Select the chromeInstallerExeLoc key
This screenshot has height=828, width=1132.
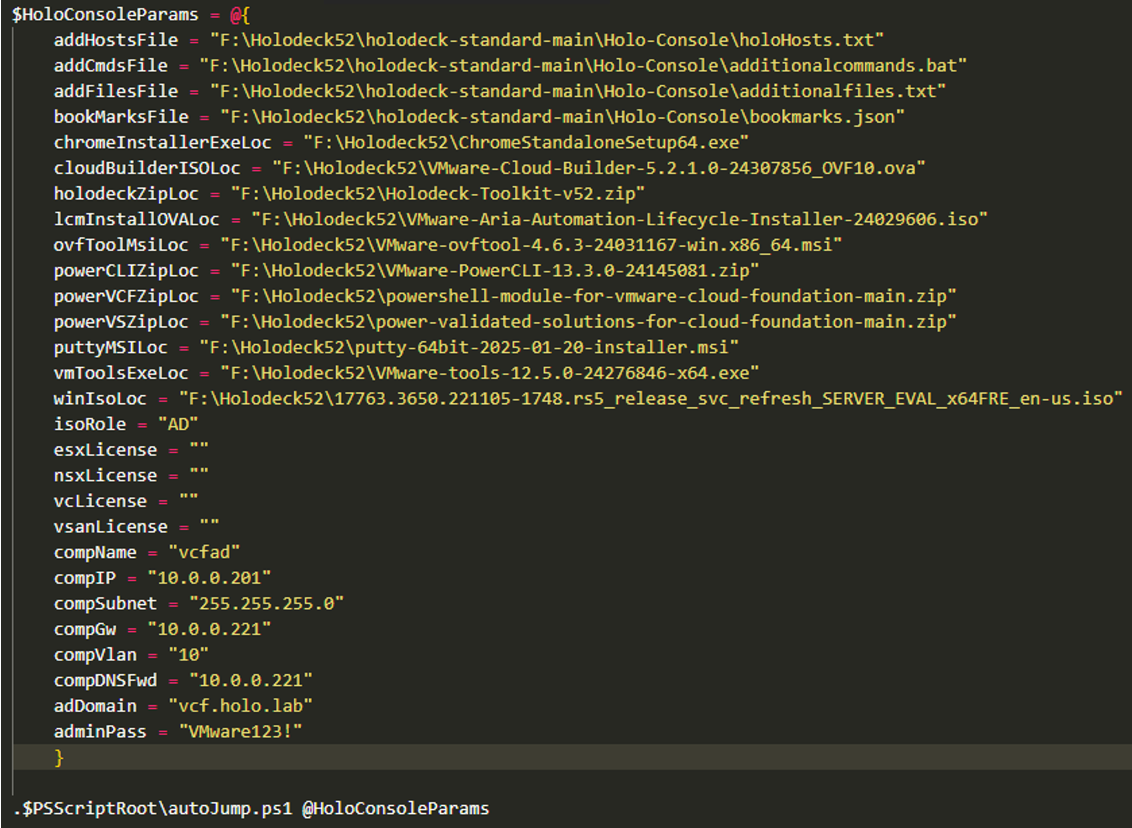pyautogui.click(x=162, y=142)
